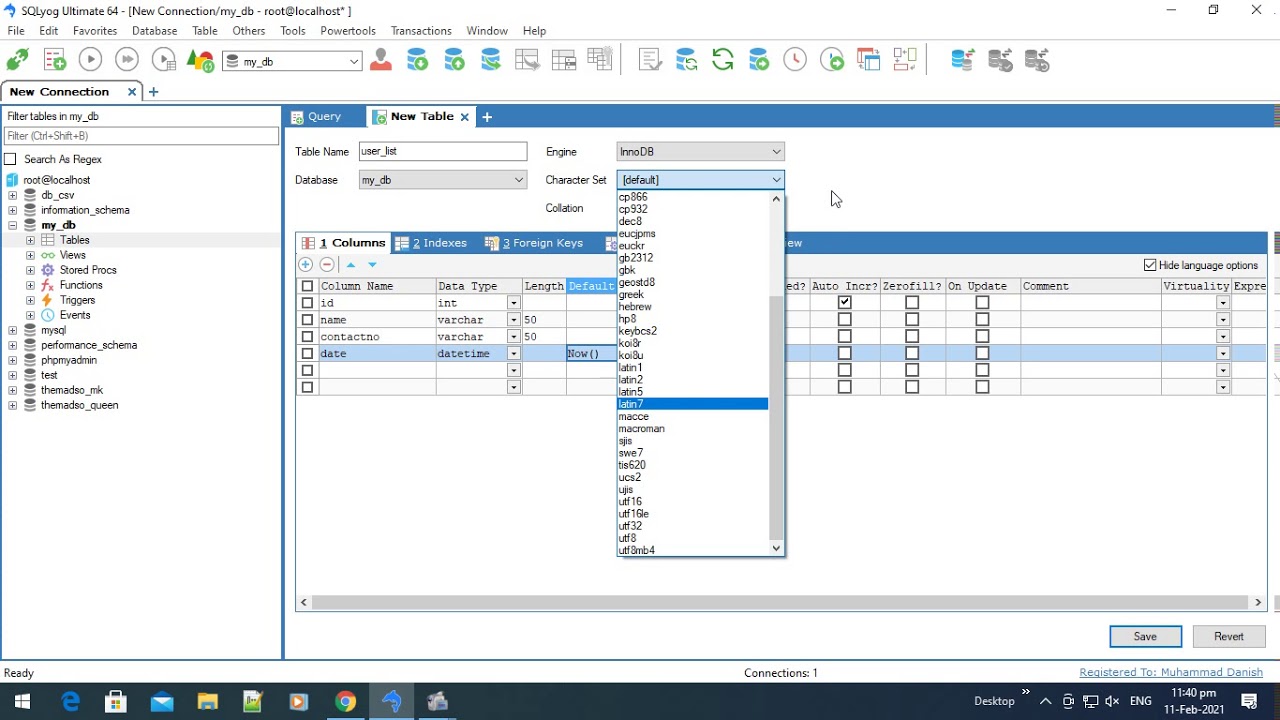Click the Execute Query play icon
Image resolution: width=1280 pixels, height=720 pixels.
tap(90, 60)
